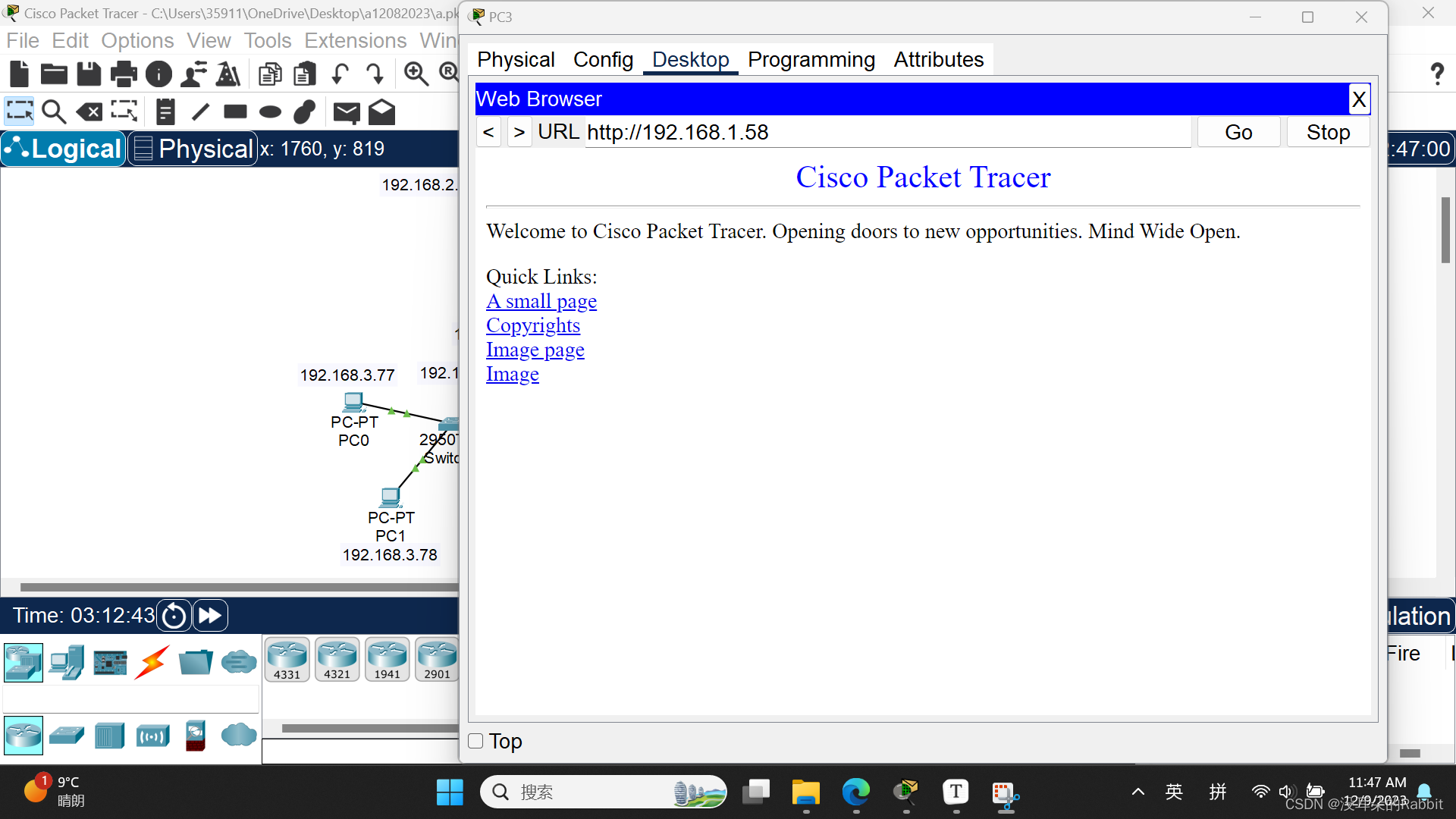Viewport: 1456px width, 819px height.
Task: Open the File menu
Action: (23, 40)
